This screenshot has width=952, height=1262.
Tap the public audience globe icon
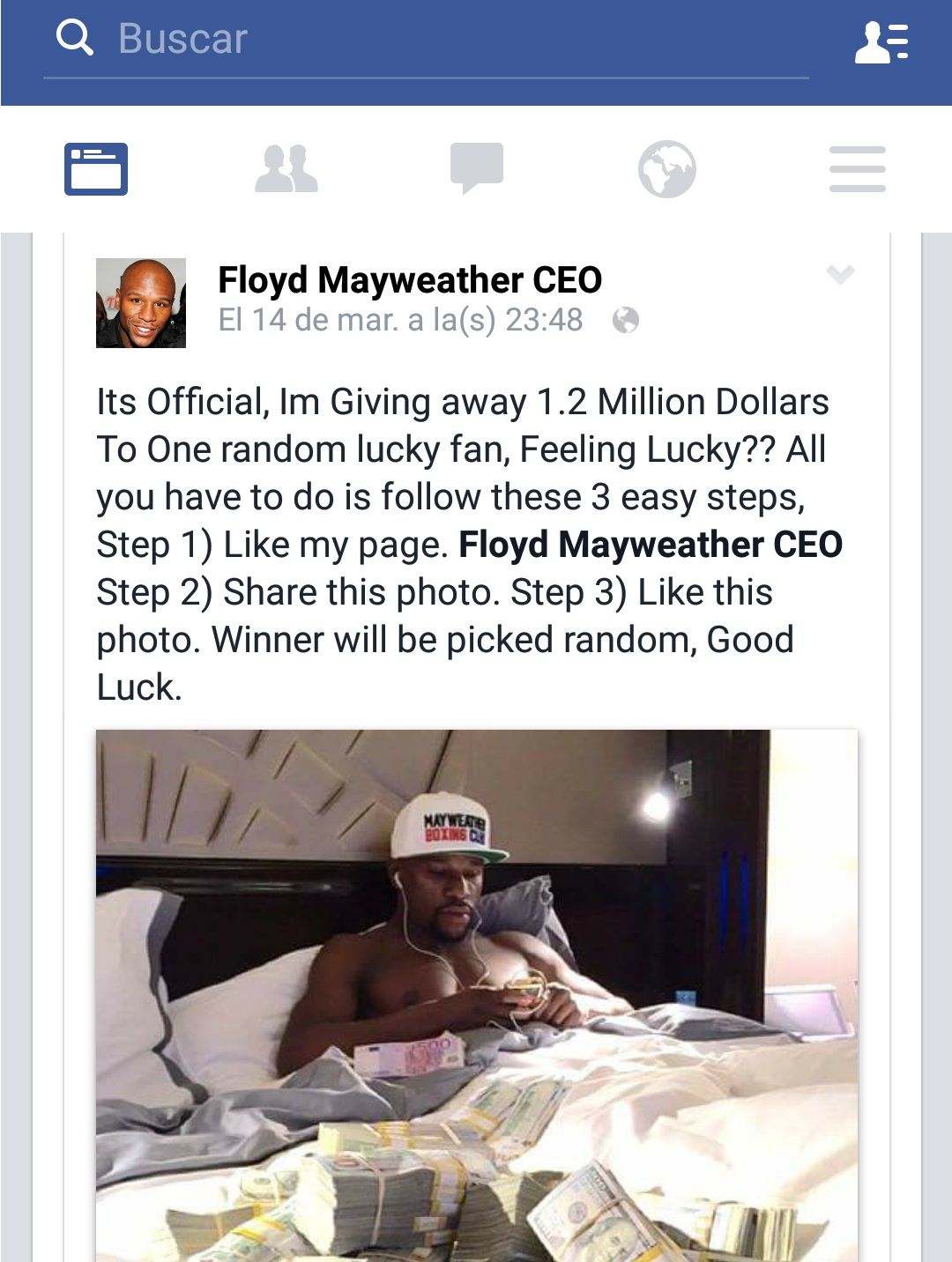[x=625, y=320]
